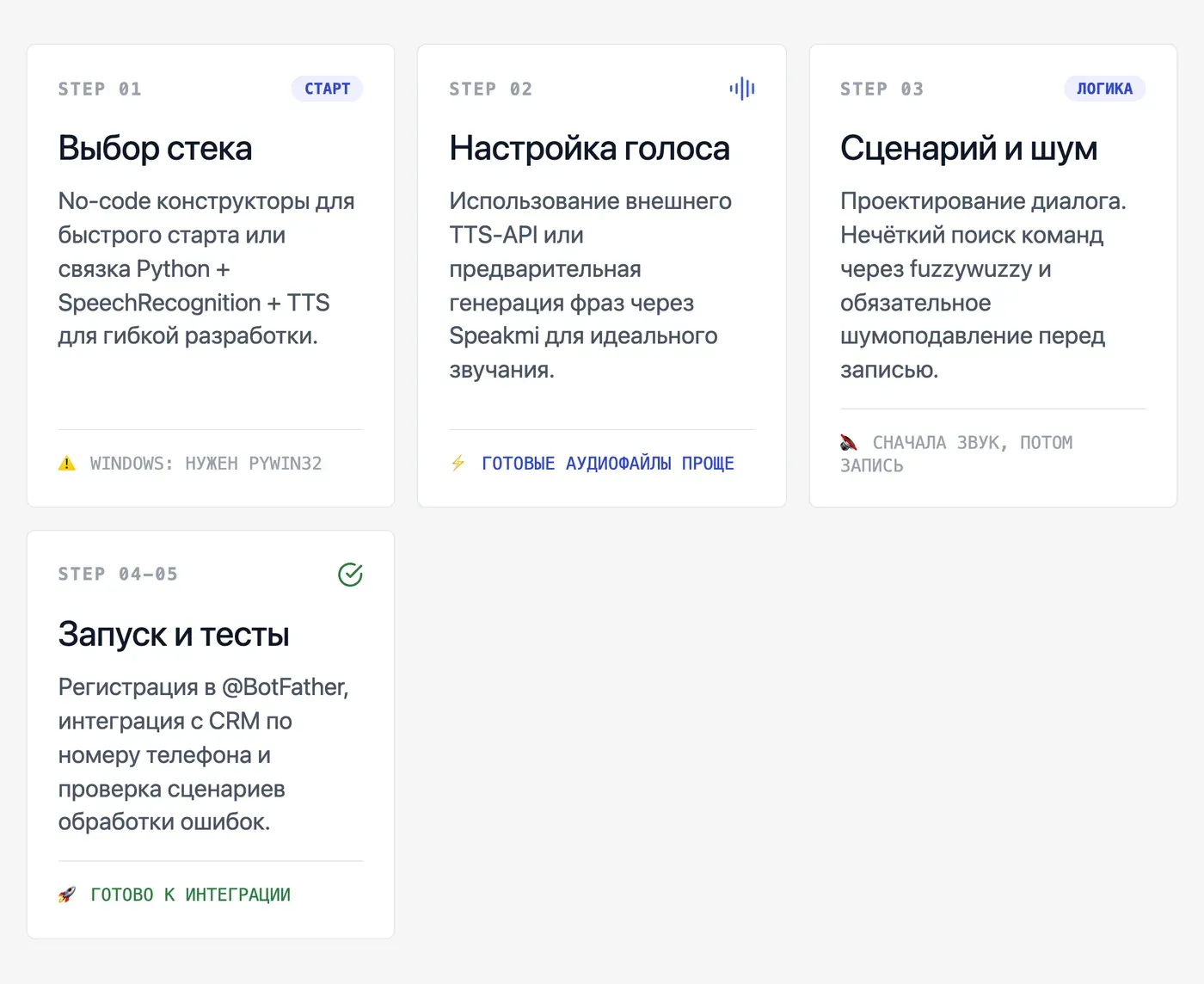Click the note ГОТОВО К ИНТЕГРАЦИИ

[x=191, y=895]
